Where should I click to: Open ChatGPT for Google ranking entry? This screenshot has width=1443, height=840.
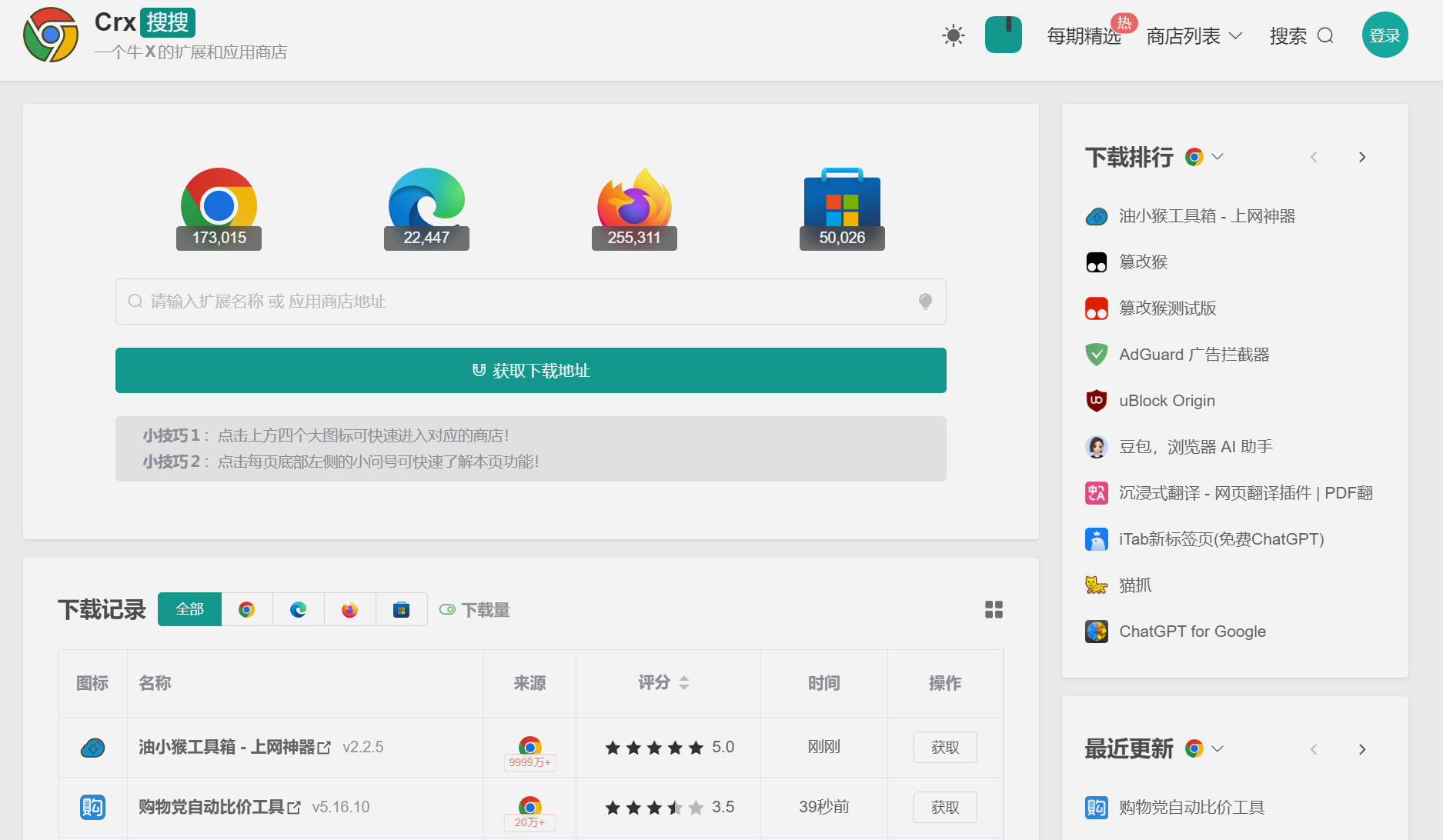[x=1192, y=632]
